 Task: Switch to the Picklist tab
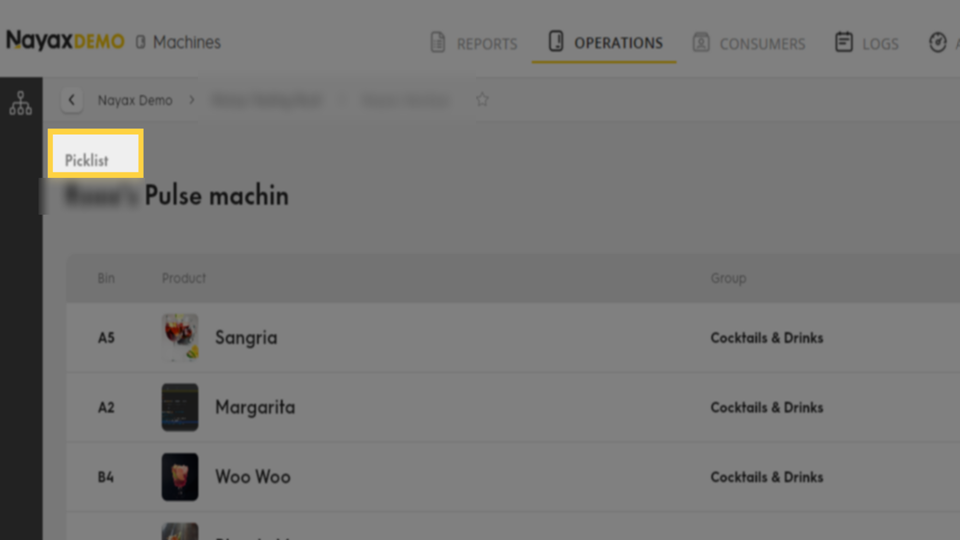pos(96,154)
